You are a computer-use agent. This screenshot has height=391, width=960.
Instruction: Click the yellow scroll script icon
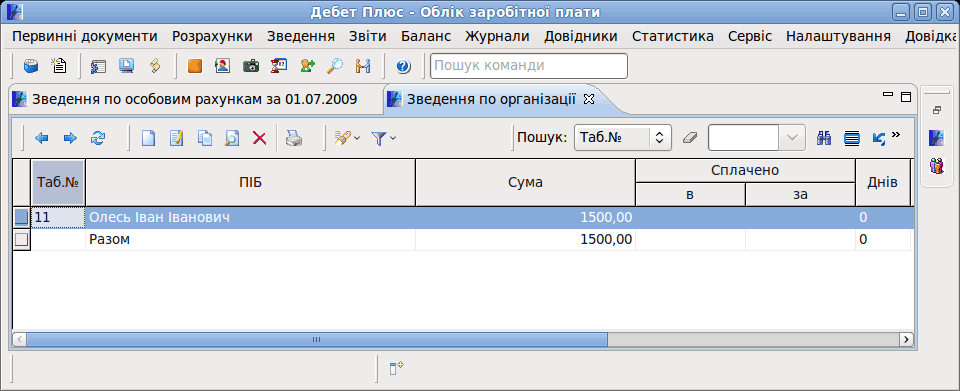click(x=155, y=66)
